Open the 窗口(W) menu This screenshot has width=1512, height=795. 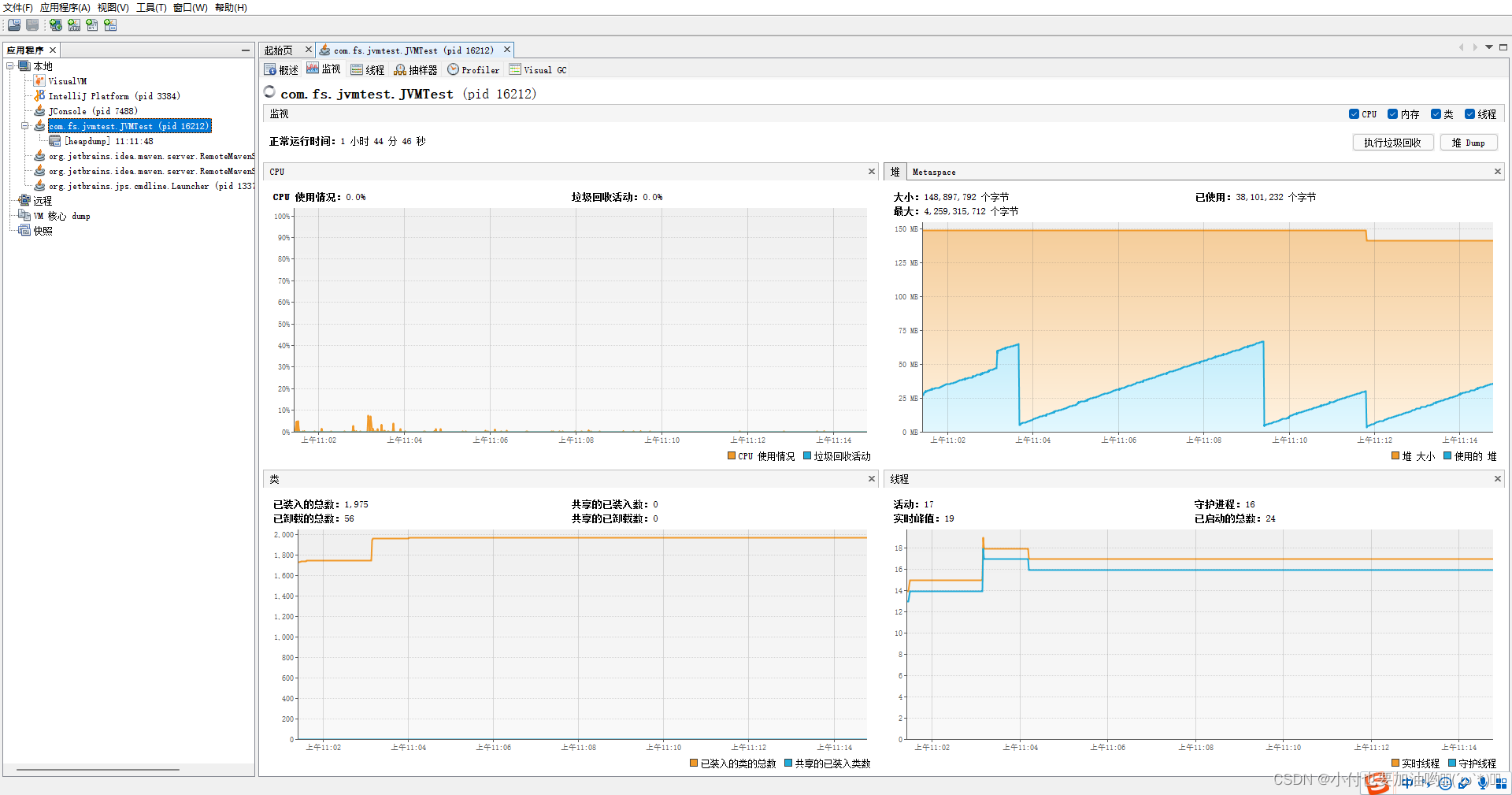tap(190, 8)
